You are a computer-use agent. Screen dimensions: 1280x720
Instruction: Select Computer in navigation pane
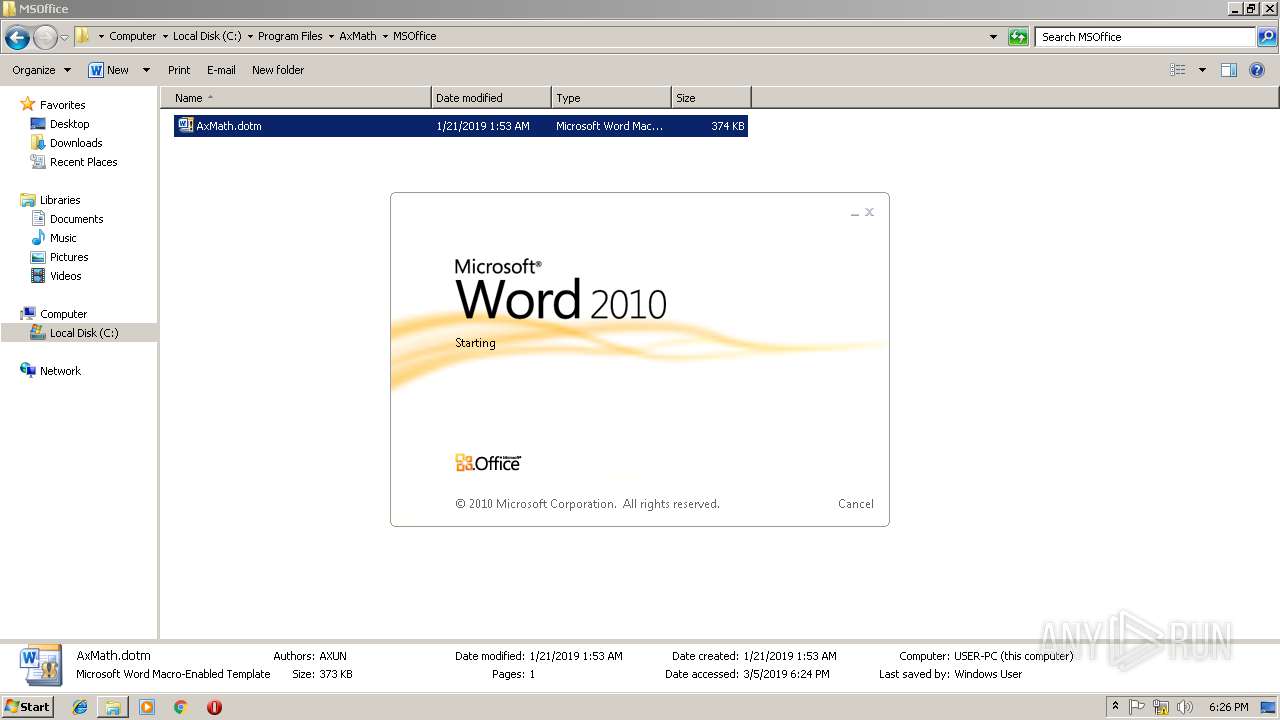tap(63, 314)
